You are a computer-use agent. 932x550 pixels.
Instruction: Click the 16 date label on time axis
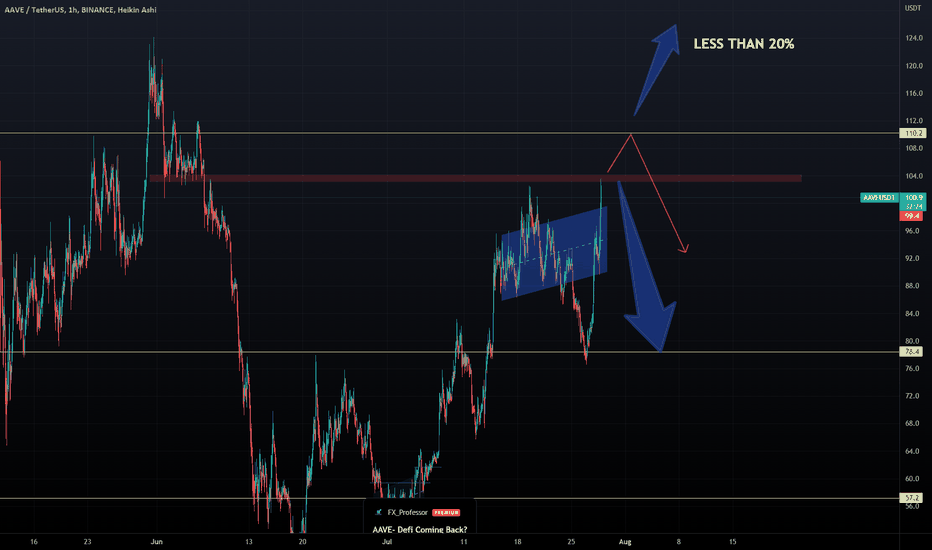(34, 542)
